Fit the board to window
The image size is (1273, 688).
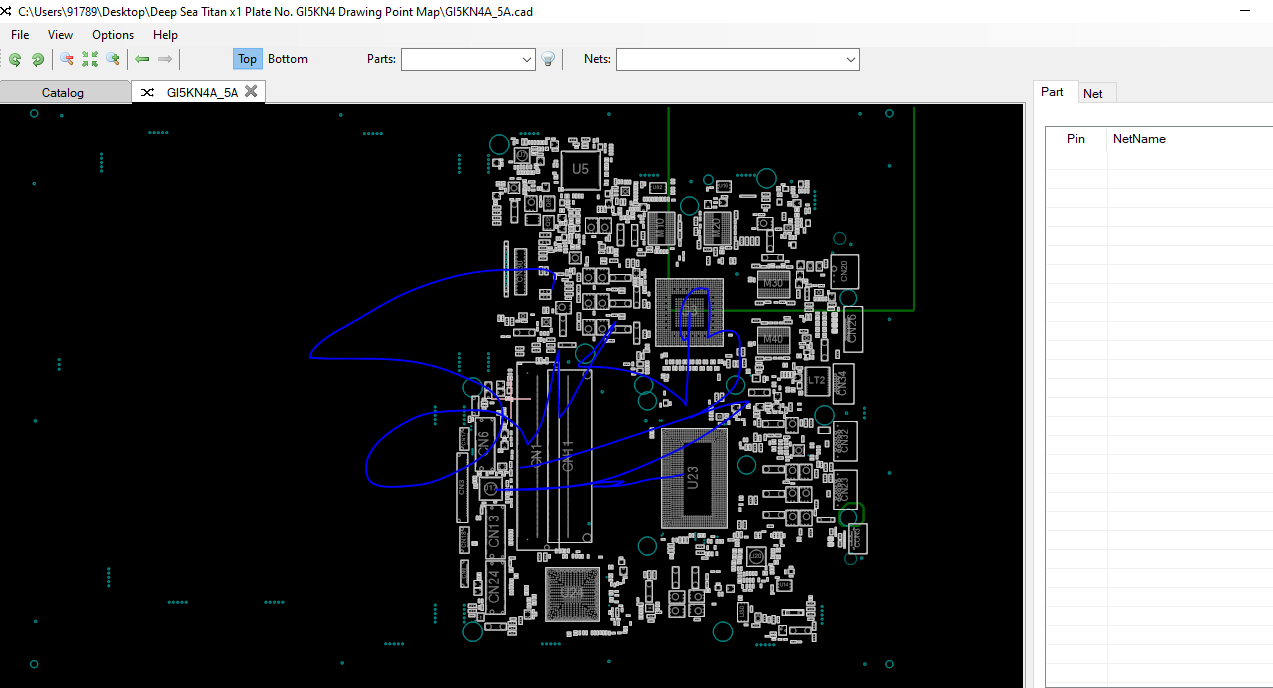pos(90,59)
